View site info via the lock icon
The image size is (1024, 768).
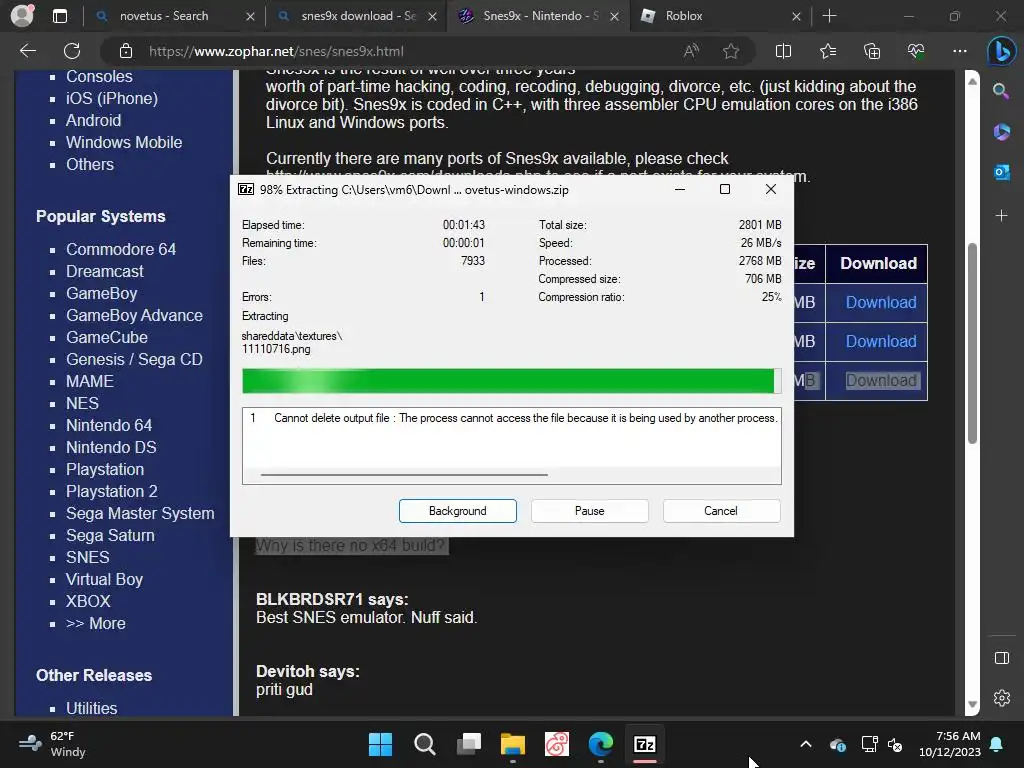coord(126,51)
